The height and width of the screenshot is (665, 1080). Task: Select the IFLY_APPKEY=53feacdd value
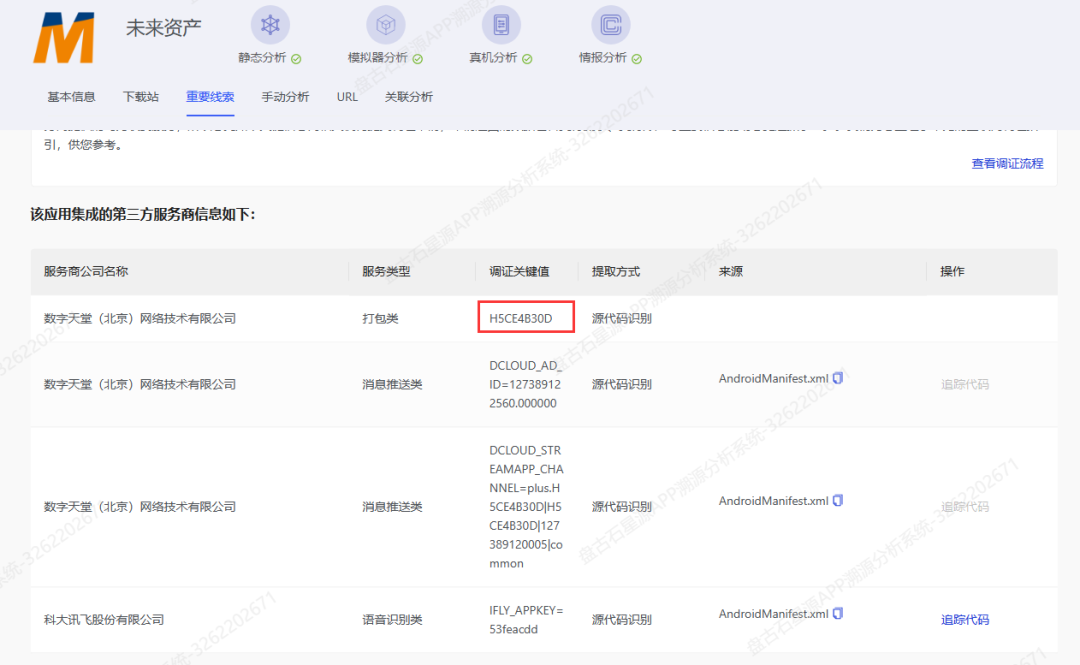526,620
